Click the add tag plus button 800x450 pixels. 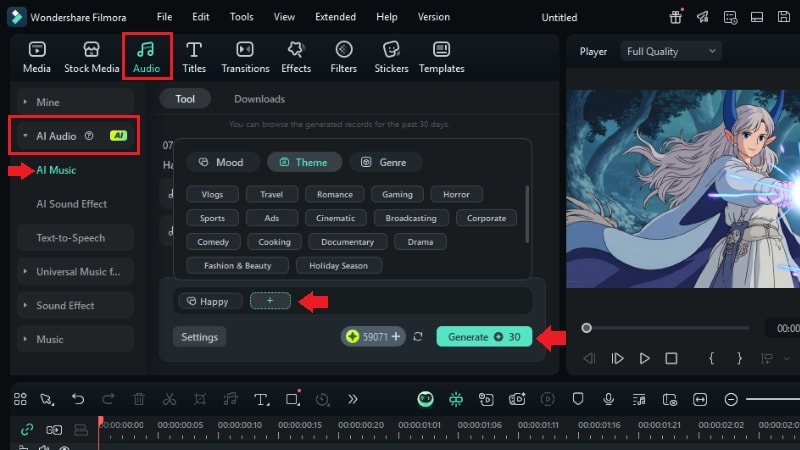pyautogui.click(x=270, y=301)
